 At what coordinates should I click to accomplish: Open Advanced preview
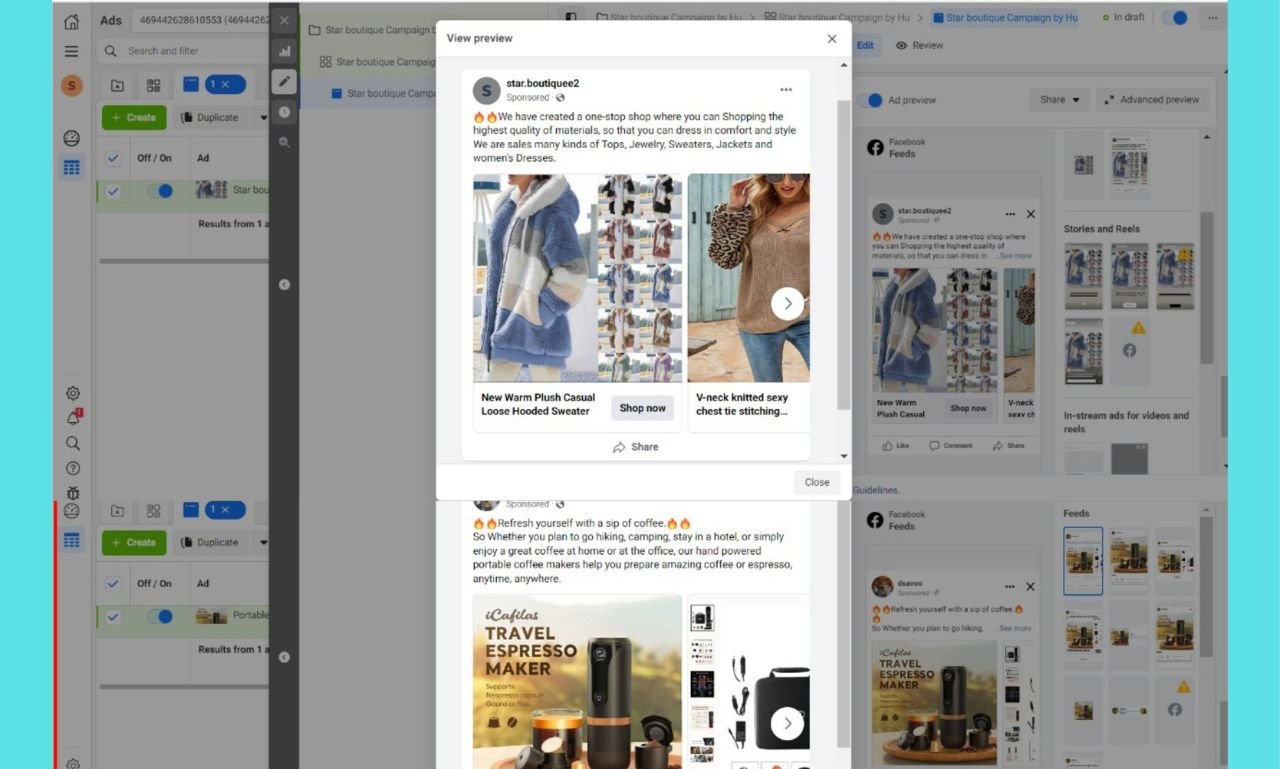[1152, 100]
